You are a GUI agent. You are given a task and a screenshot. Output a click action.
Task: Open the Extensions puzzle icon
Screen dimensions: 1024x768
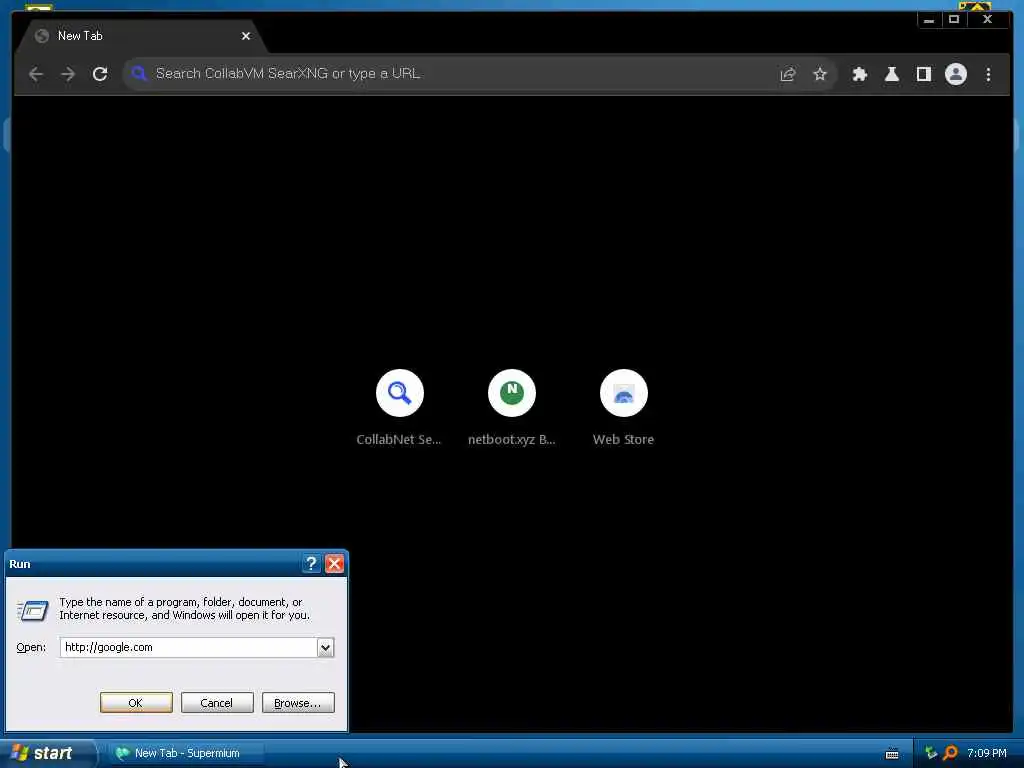[x=859, y=74]
